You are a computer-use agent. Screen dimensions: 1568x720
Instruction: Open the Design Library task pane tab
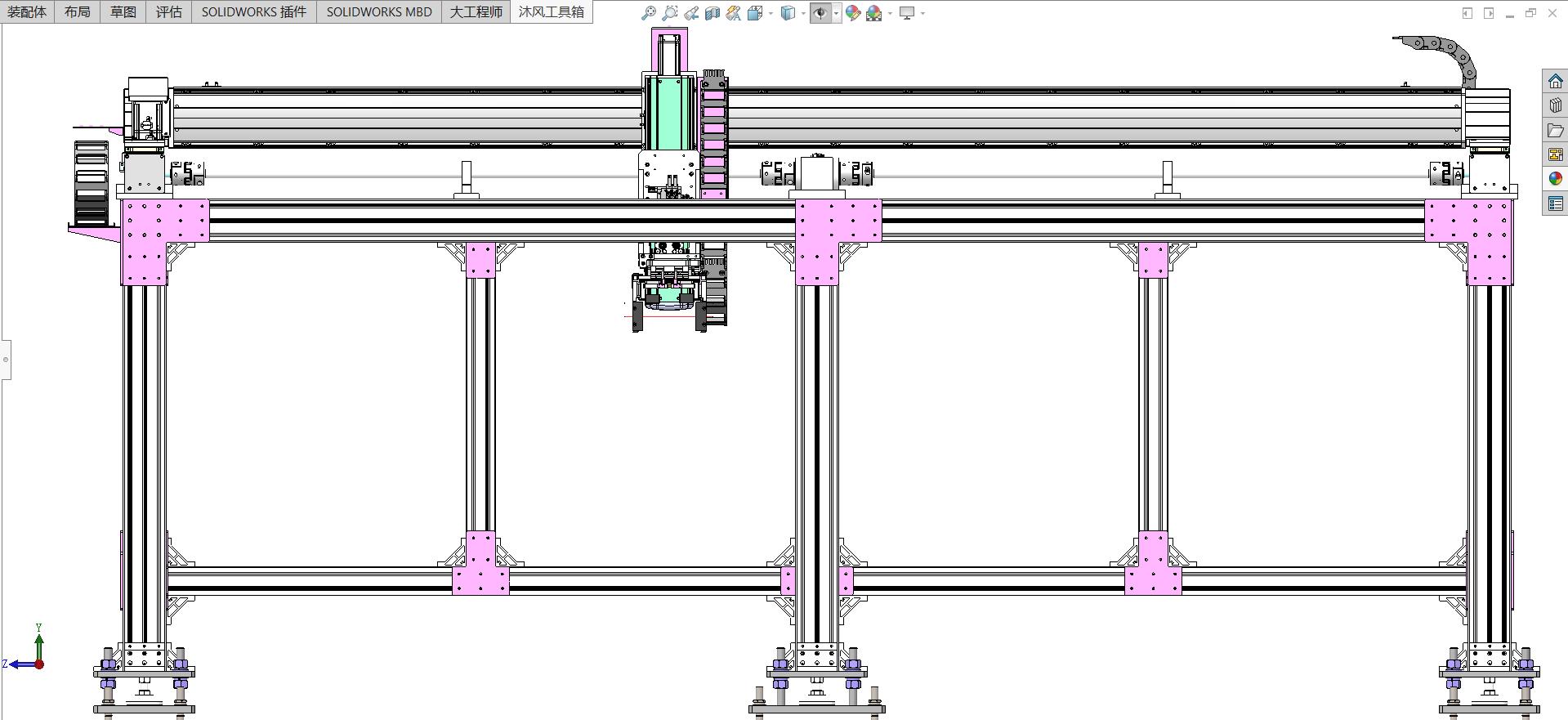(1555, 105)
